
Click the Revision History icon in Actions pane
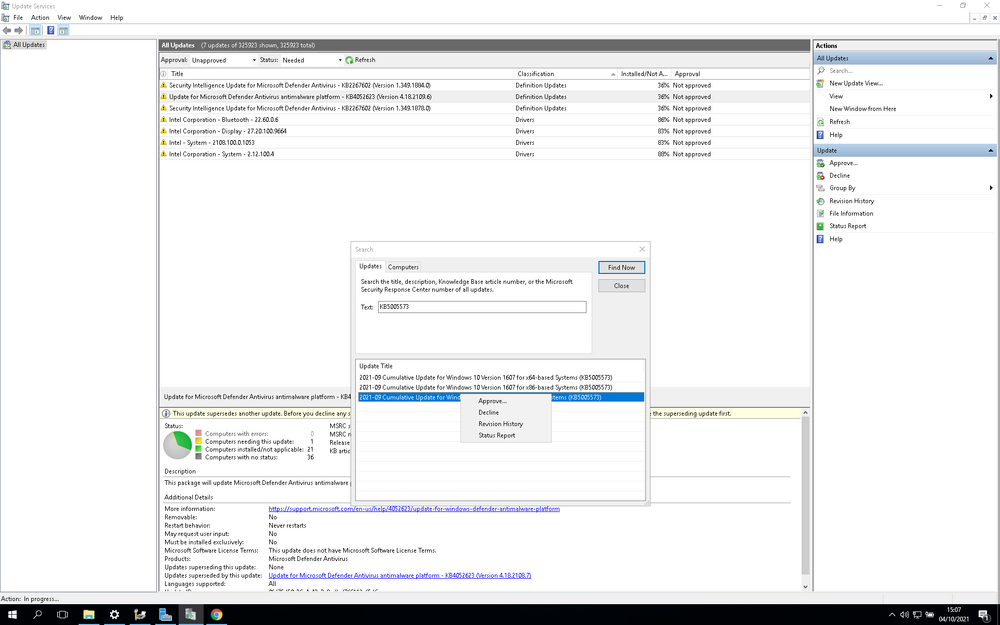821,201
